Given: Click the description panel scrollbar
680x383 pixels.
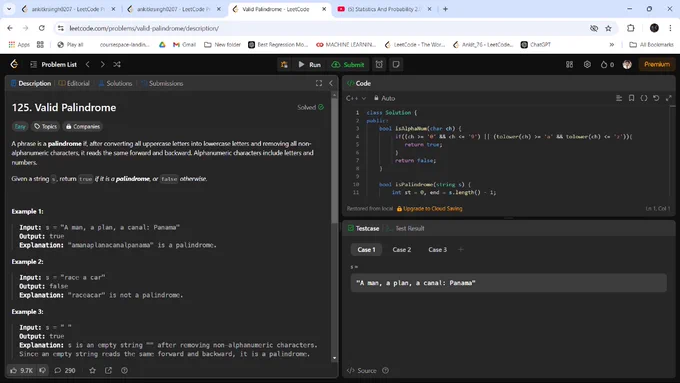Looking at the screenshot, I should click(334, 160).
